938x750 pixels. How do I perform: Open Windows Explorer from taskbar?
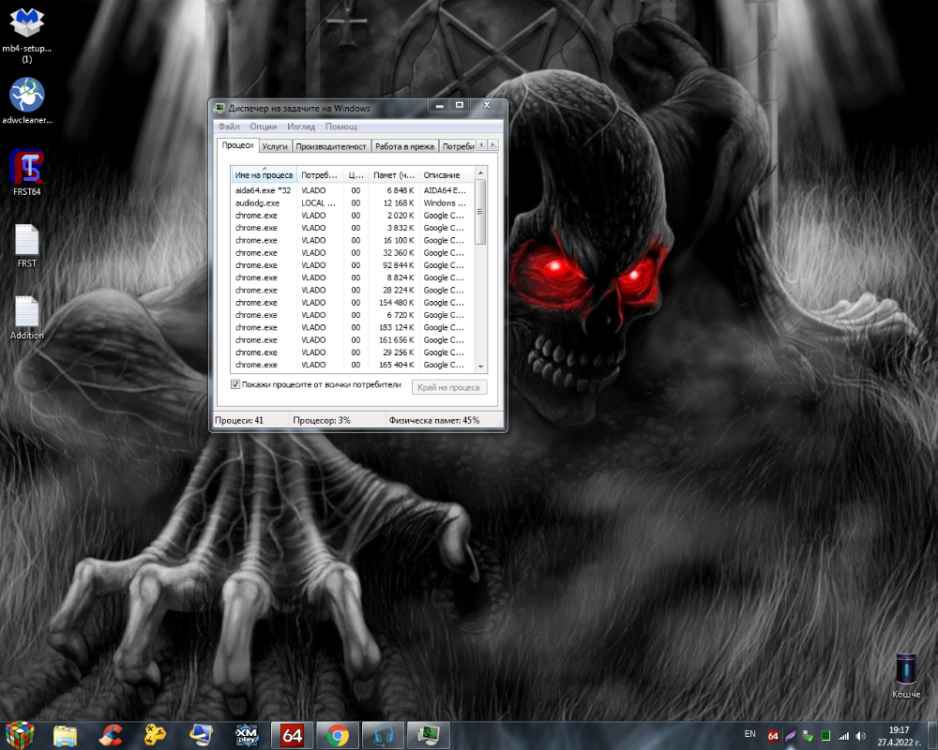point(65,736)
